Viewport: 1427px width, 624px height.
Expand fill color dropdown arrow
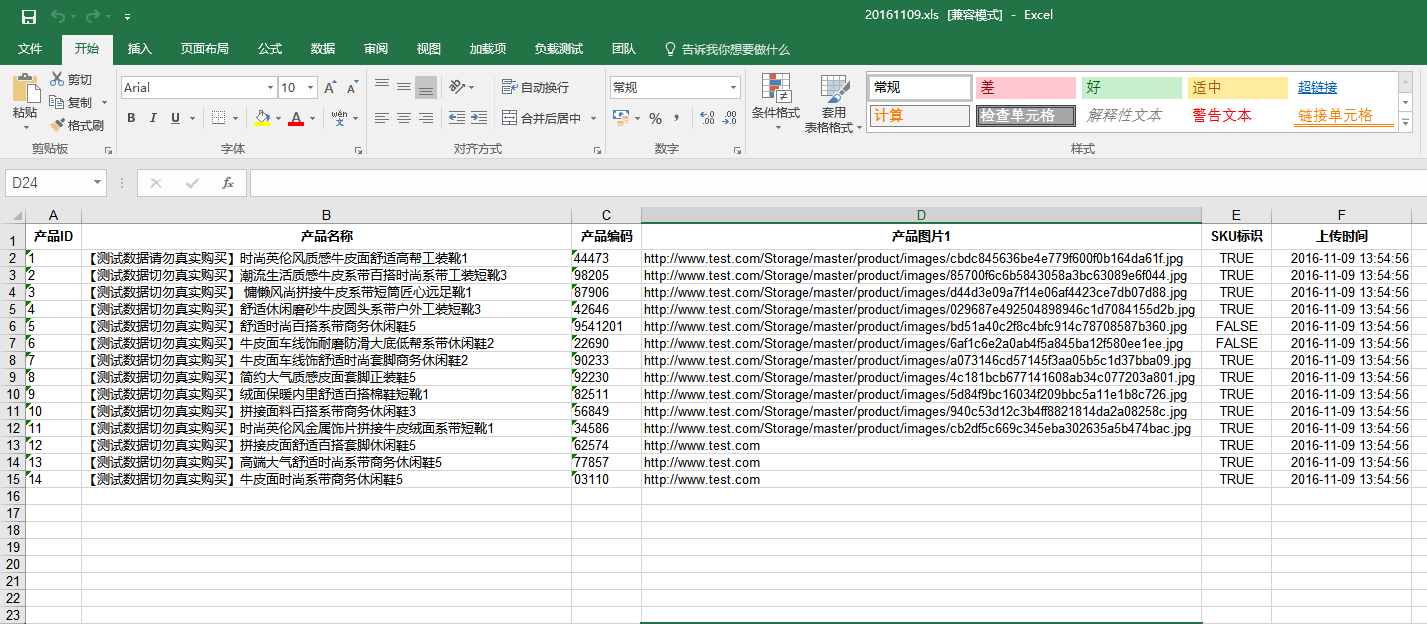[x=276, y=118]
